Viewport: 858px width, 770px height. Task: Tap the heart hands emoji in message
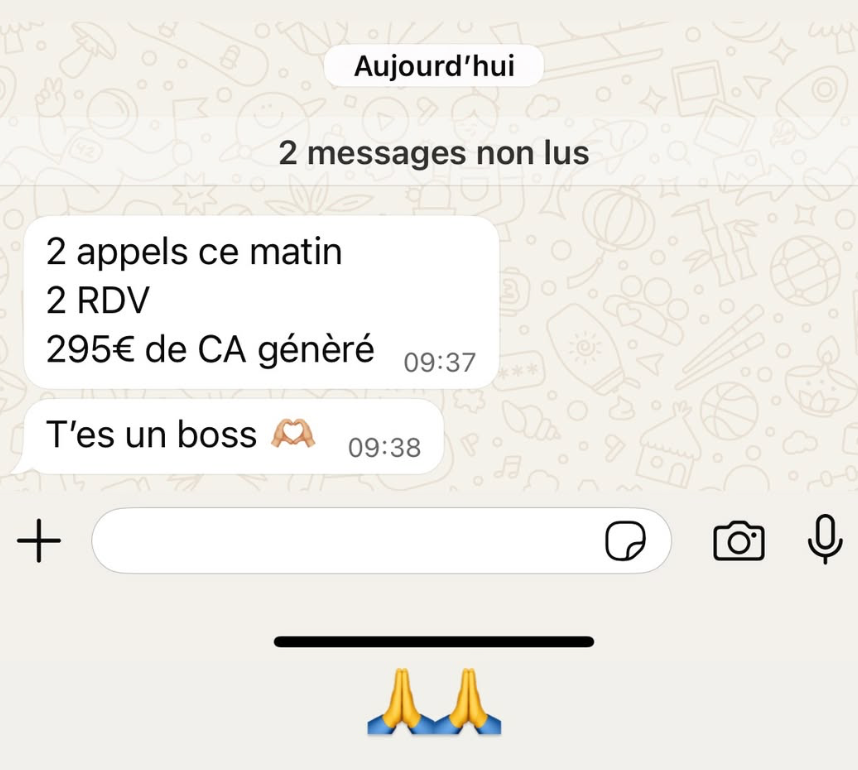click(x=293, y=434)
